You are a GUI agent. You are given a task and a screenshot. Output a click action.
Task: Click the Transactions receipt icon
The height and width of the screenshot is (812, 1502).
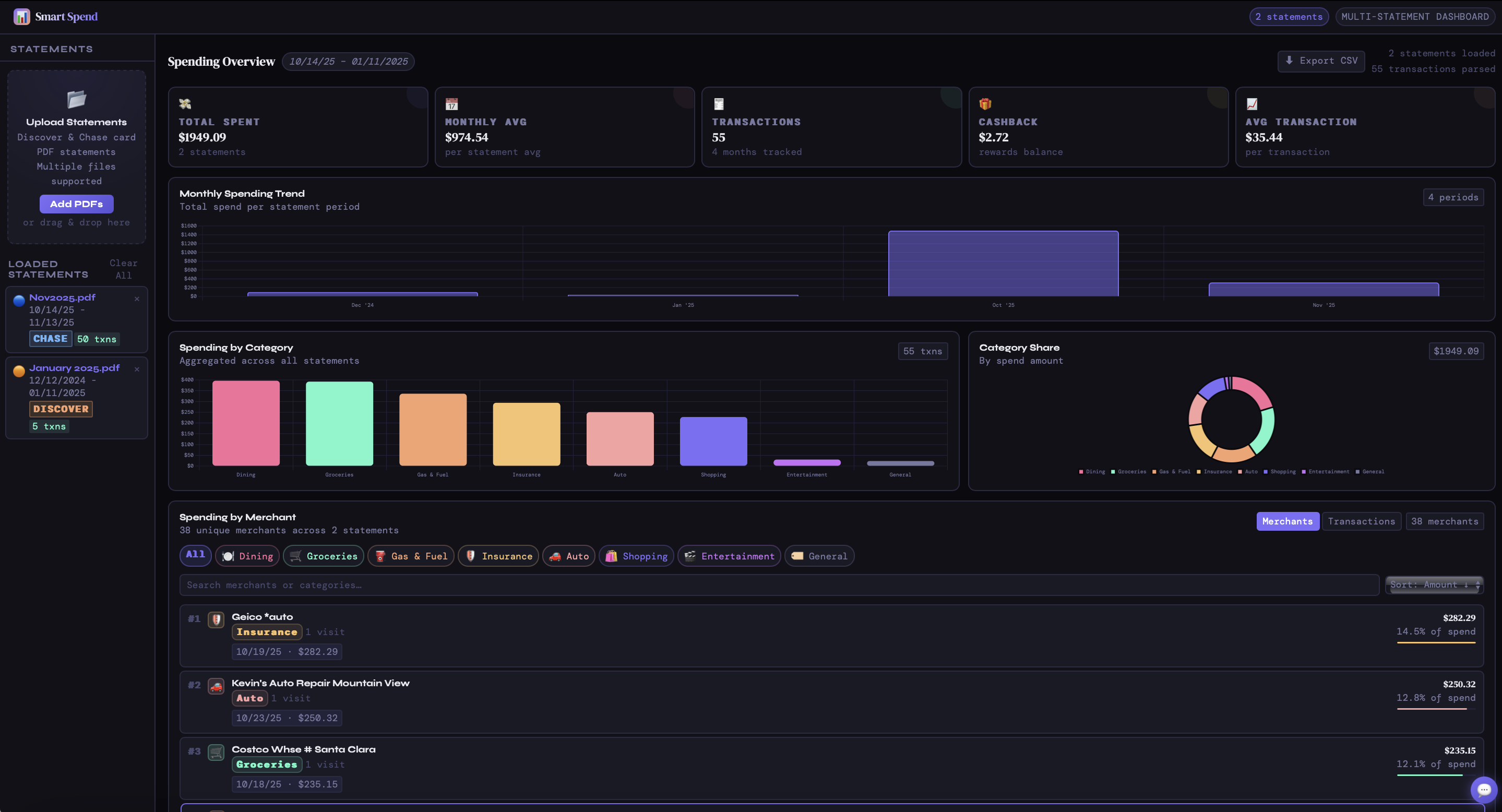click(x=718, y=104)
